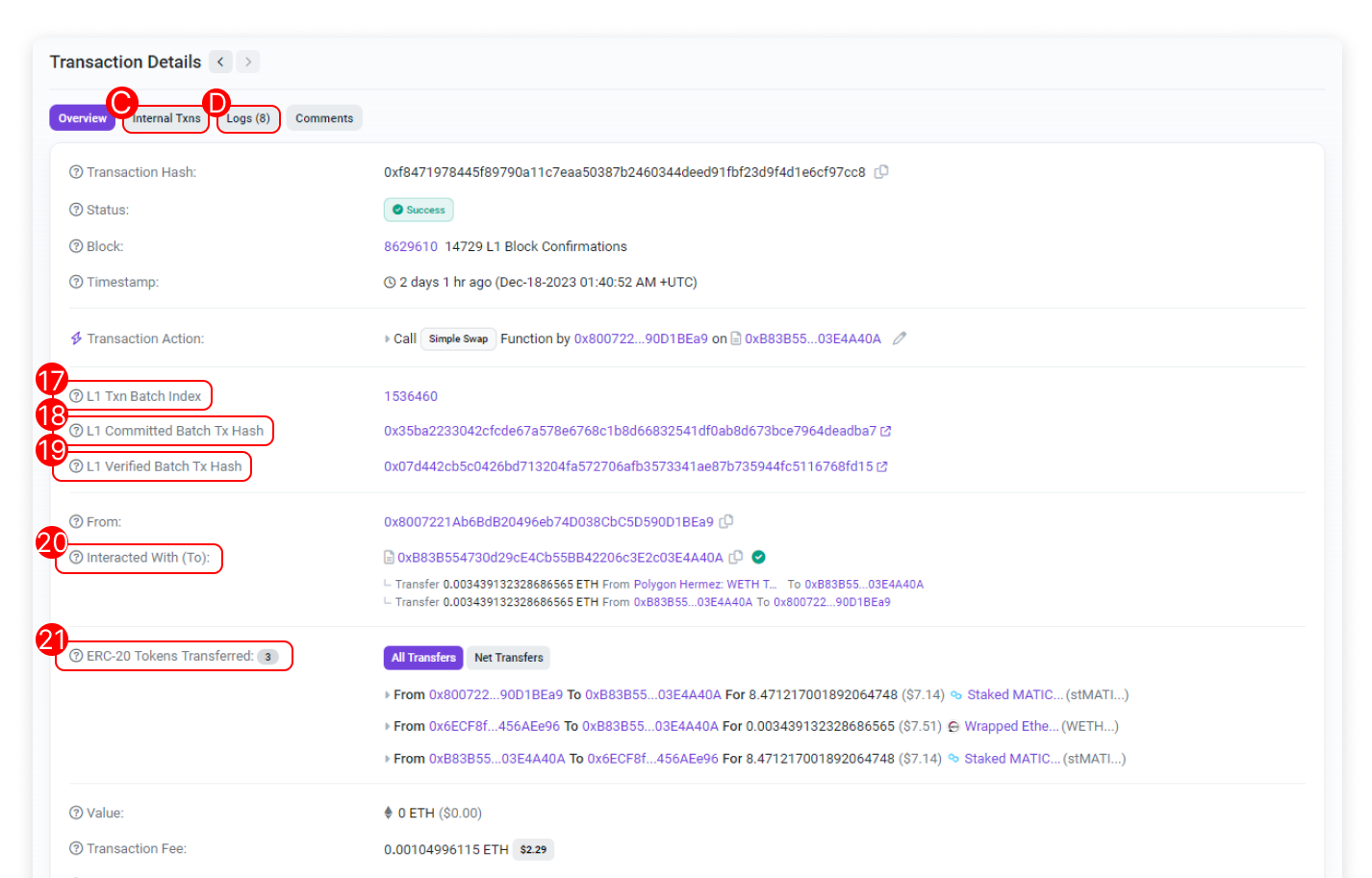Click the edit pencil icon beside Transaction Action

point(900,339)
